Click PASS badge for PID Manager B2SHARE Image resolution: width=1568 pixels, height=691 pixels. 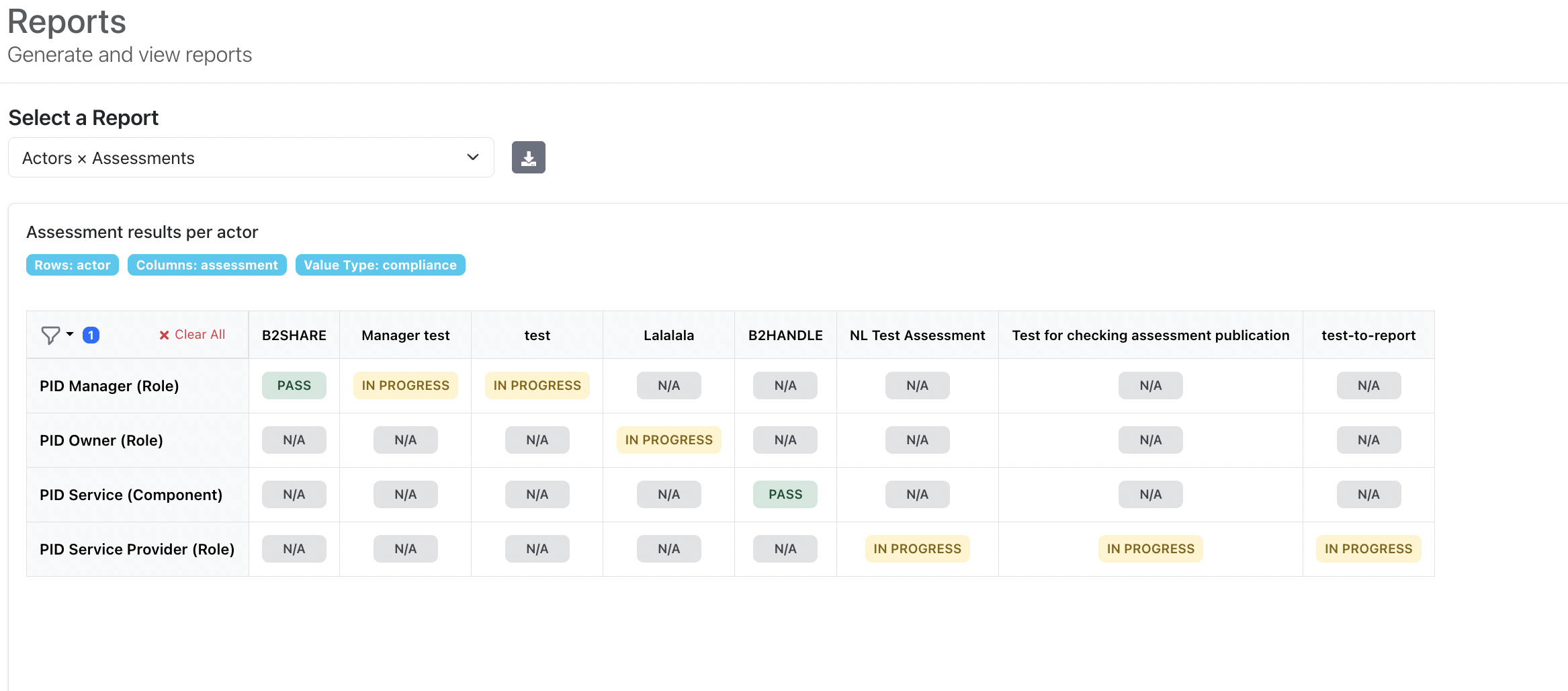(294, 386)
